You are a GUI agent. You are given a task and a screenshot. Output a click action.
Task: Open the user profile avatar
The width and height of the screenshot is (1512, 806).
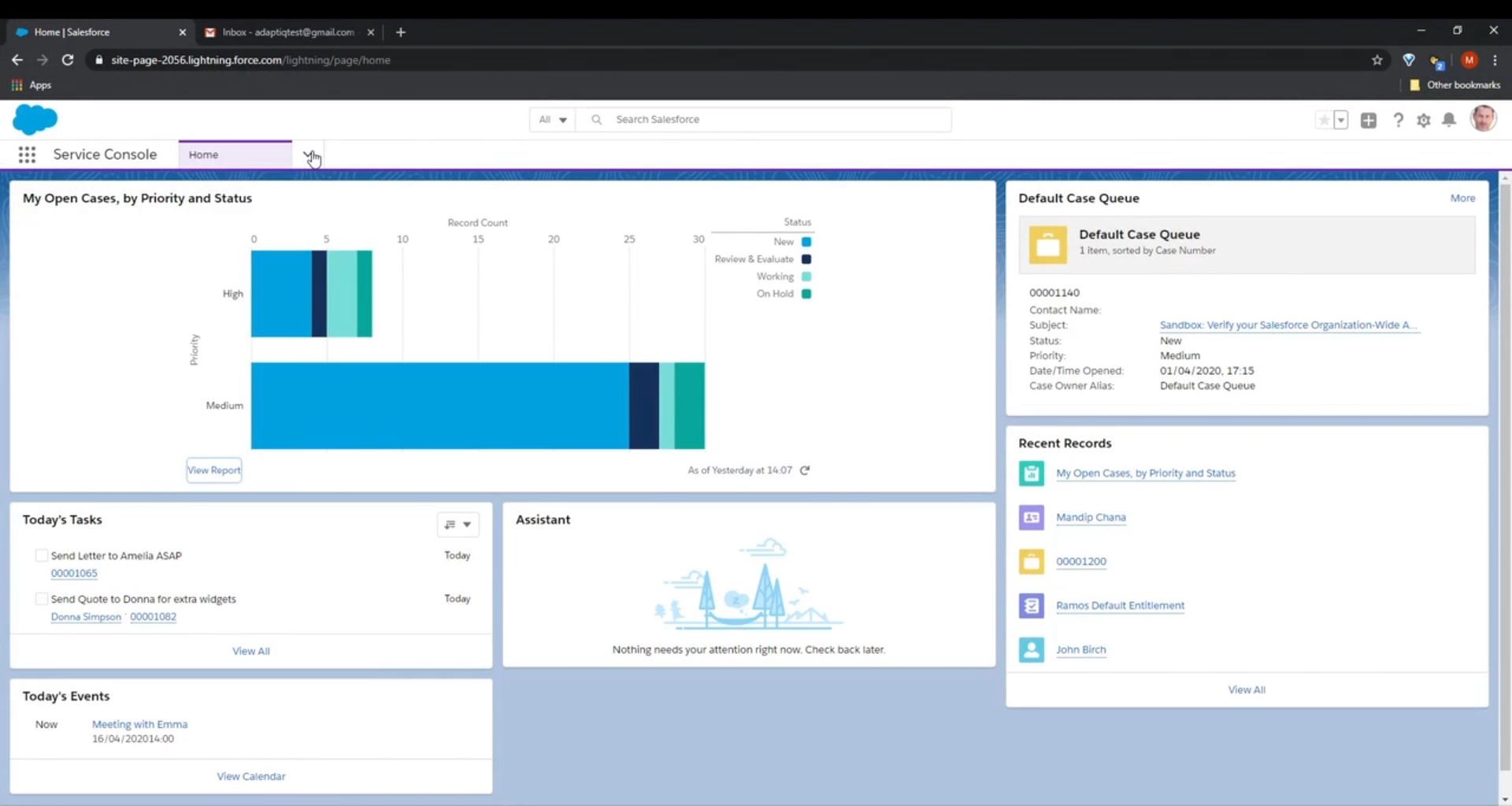1483,119
